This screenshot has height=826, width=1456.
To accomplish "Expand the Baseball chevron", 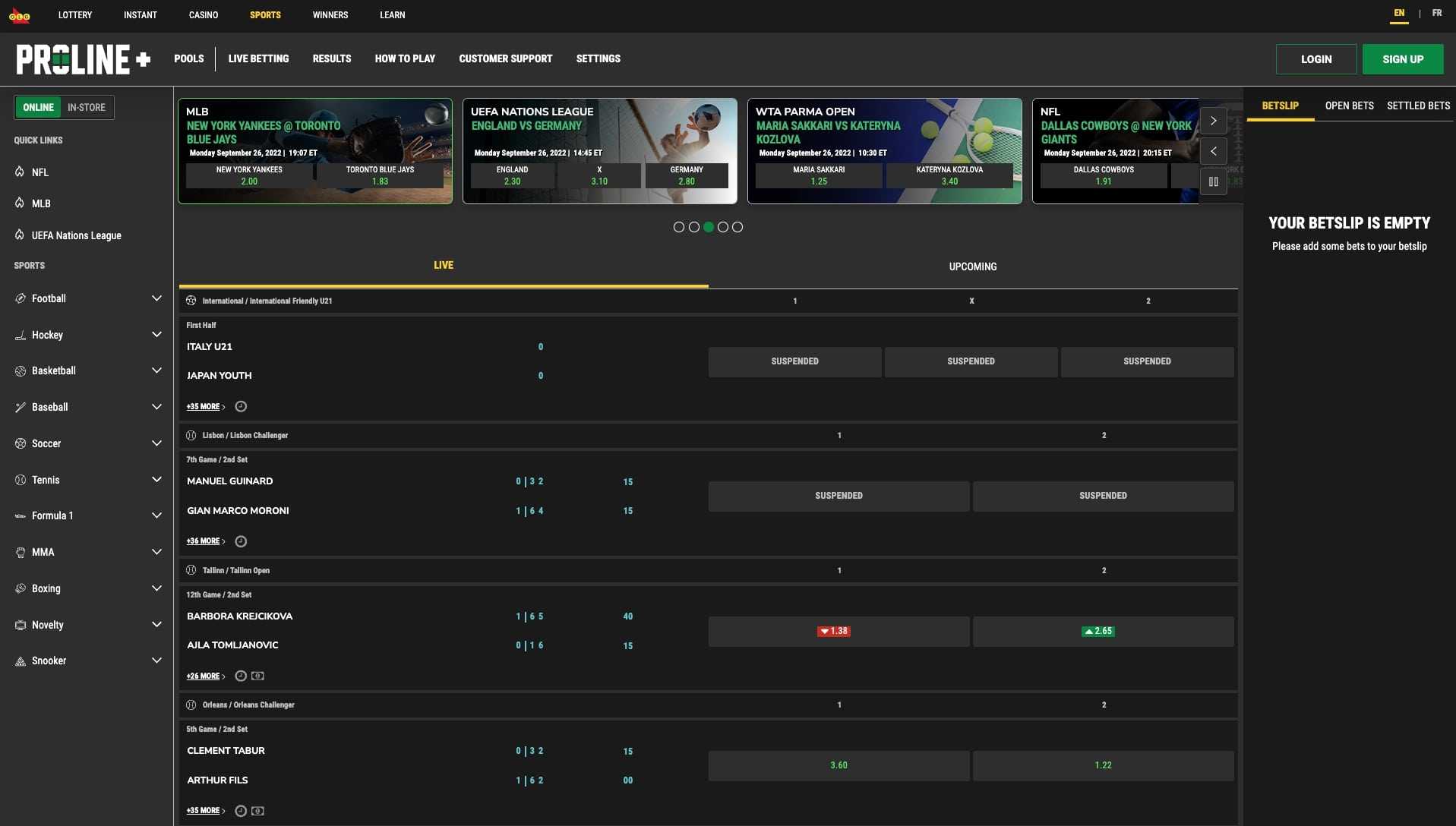I will tap(156, 407).
